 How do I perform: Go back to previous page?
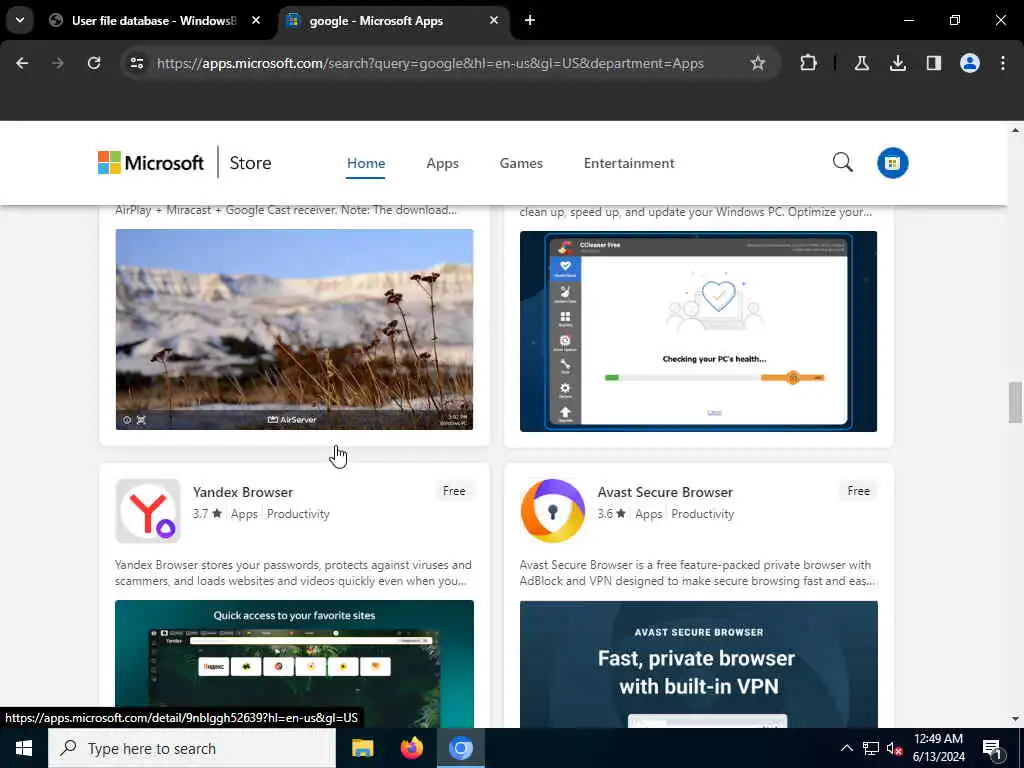click(x=22, y=63)
